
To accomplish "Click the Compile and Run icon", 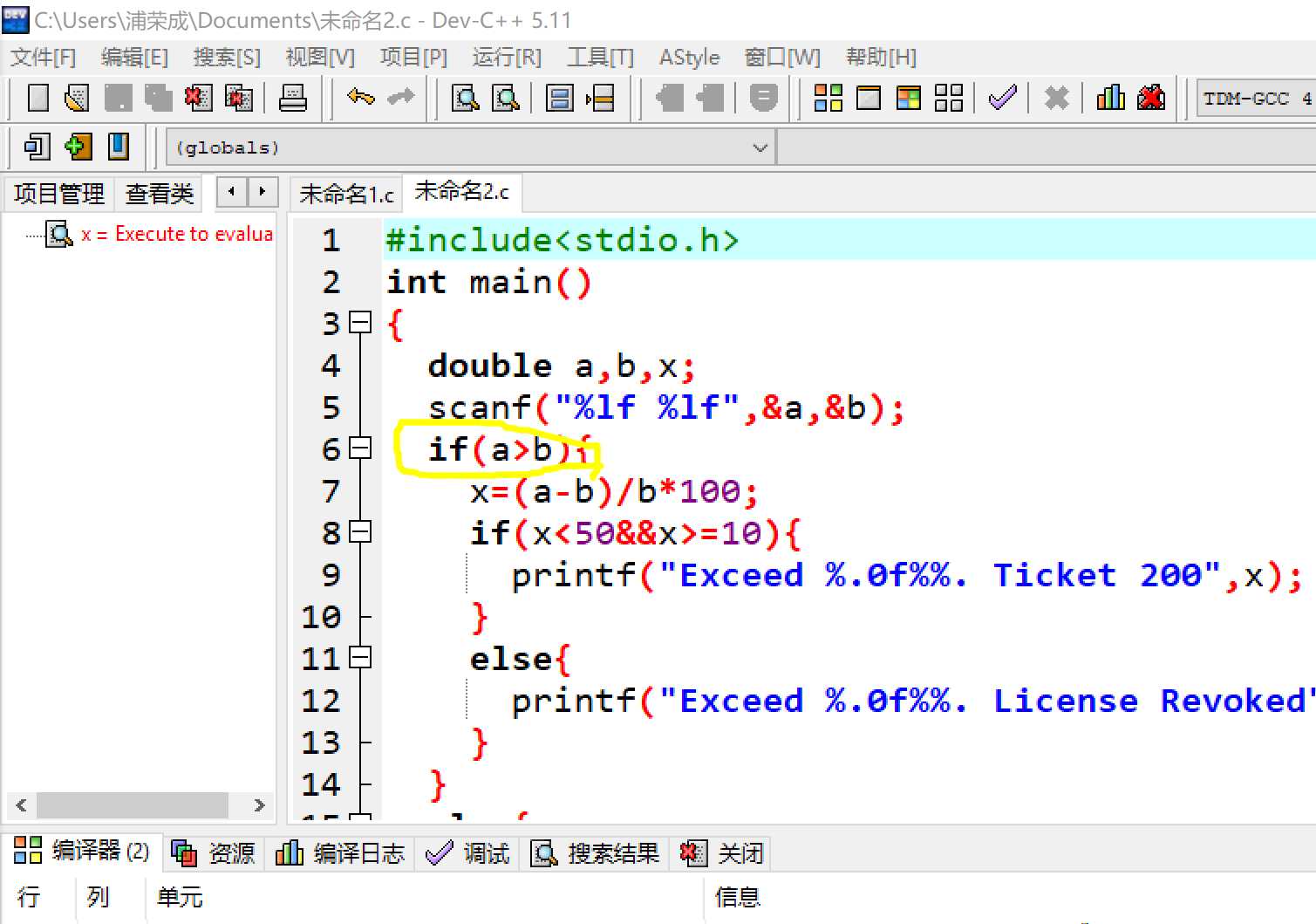I will 909,98.
